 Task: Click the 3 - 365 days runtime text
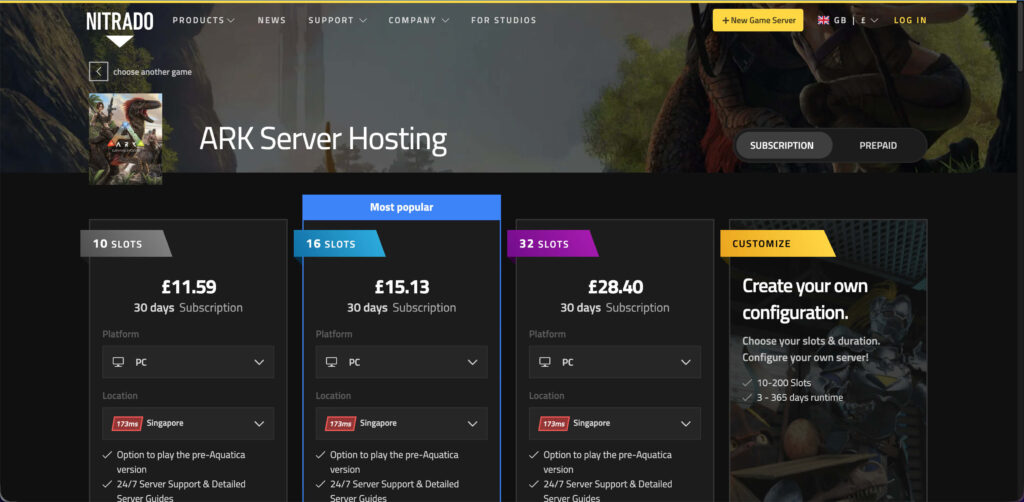[800, 398]
